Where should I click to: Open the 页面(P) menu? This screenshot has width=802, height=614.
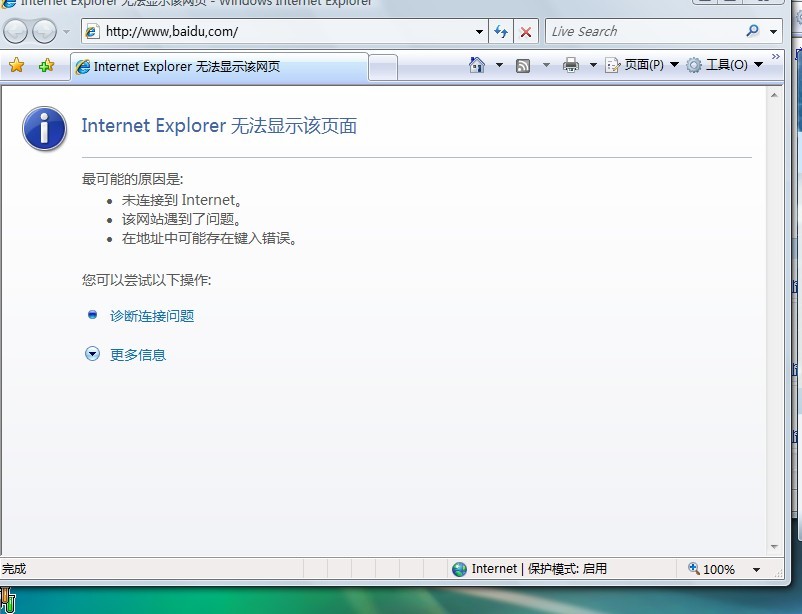click(x=641, y=63)
